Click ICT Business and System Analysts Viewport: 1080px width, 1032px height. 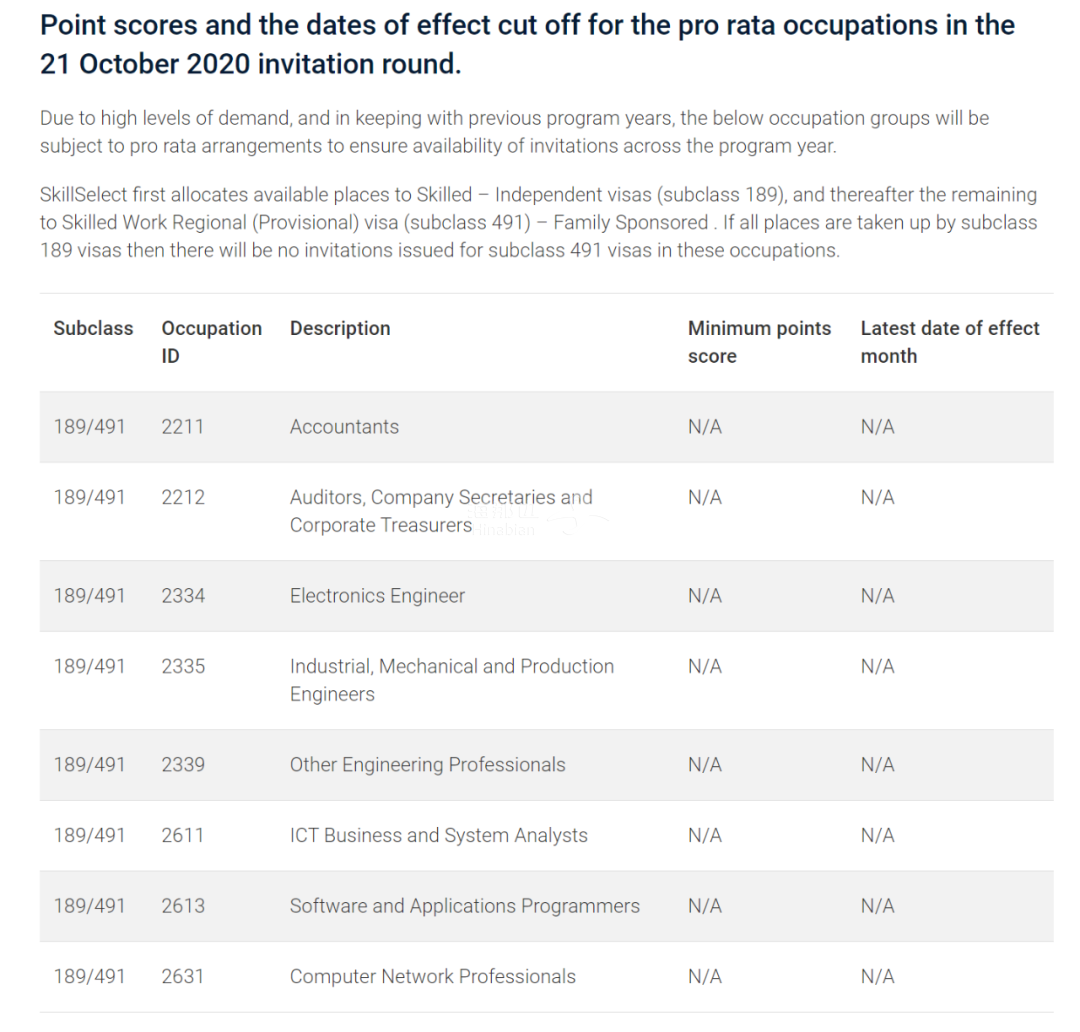coord(439,836)
